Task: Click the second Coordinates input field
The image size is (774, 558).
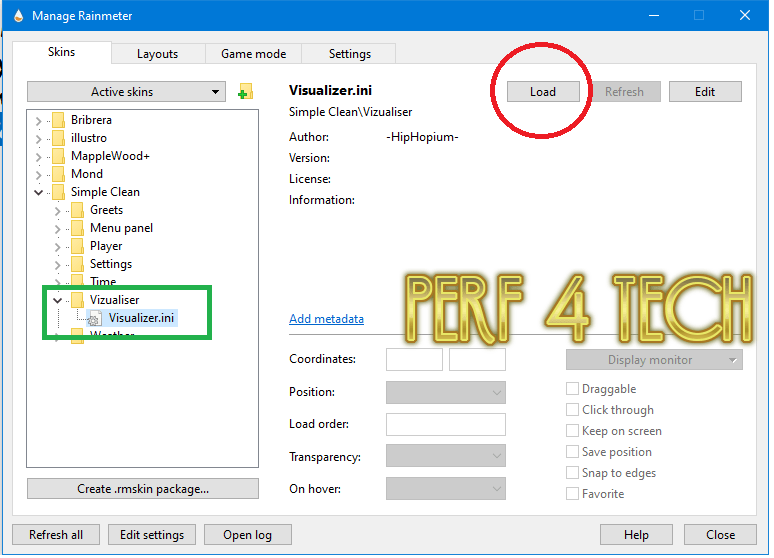Action: (477, 359)
